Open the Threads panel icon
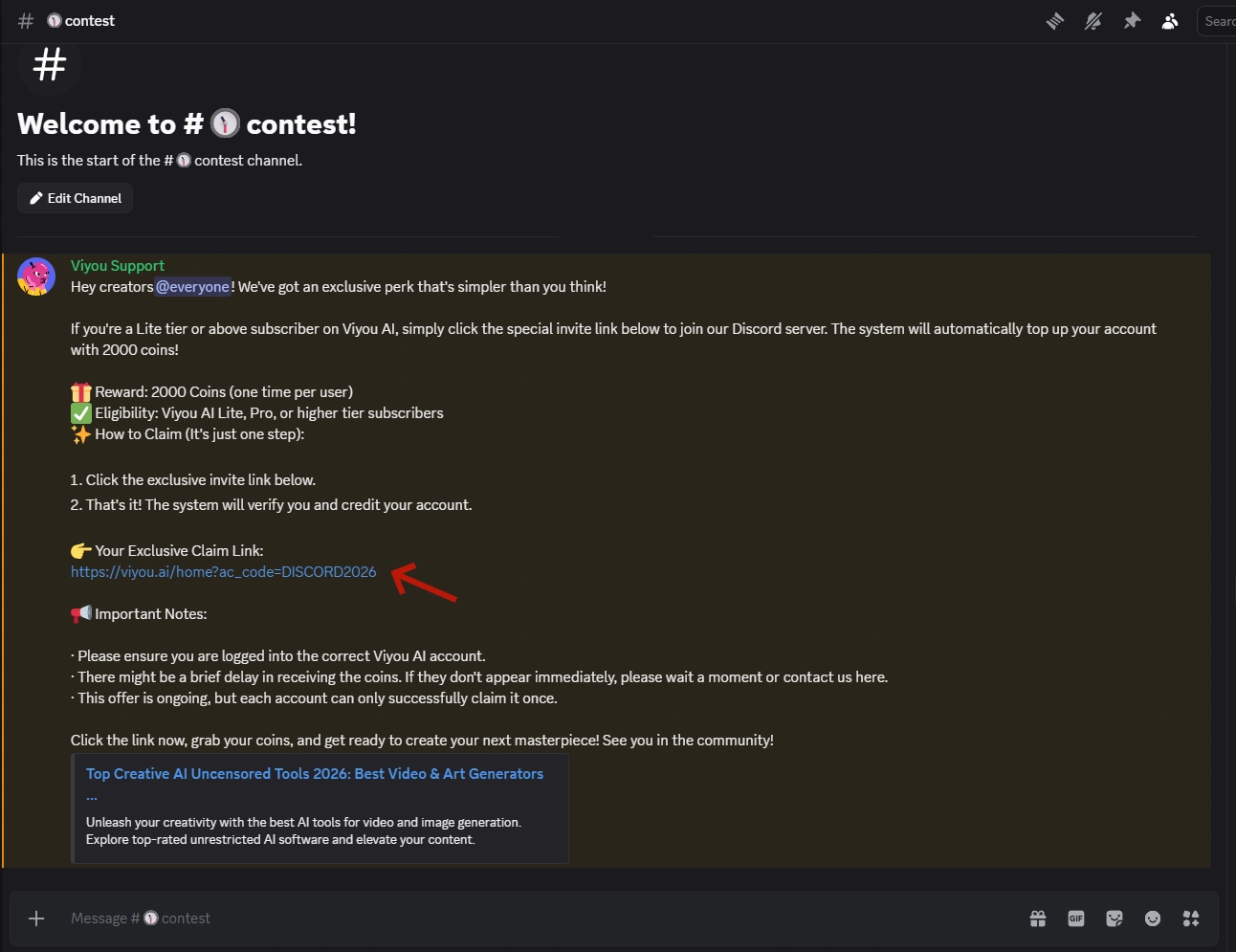This screenshot has width=1236, height=952. coord(1055,21)
